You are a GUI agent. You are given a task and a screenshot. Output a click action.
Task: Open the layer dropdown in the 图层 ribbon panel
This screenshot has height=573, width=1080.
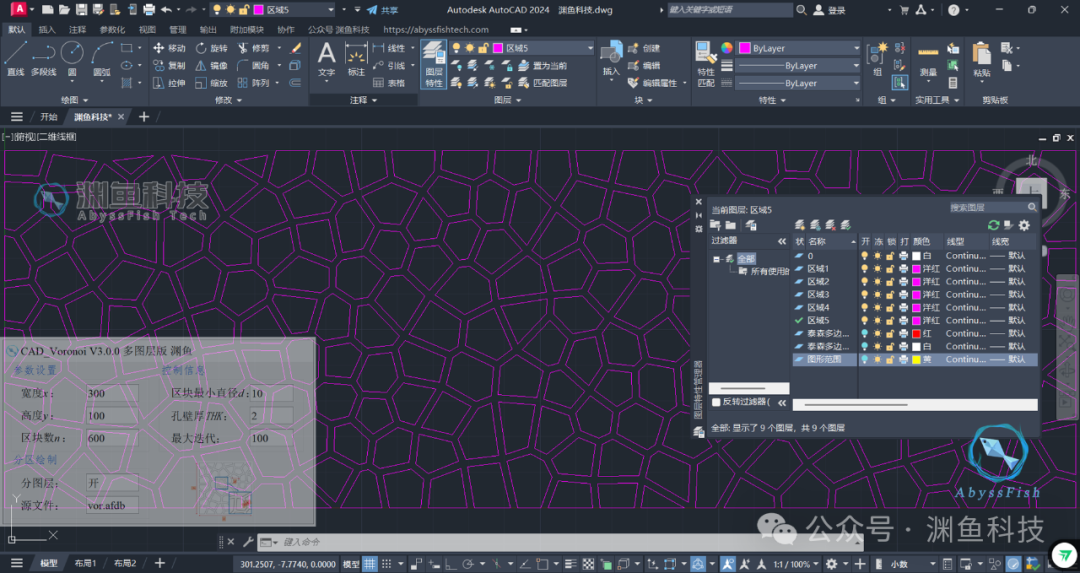click(x=590, y=48)
